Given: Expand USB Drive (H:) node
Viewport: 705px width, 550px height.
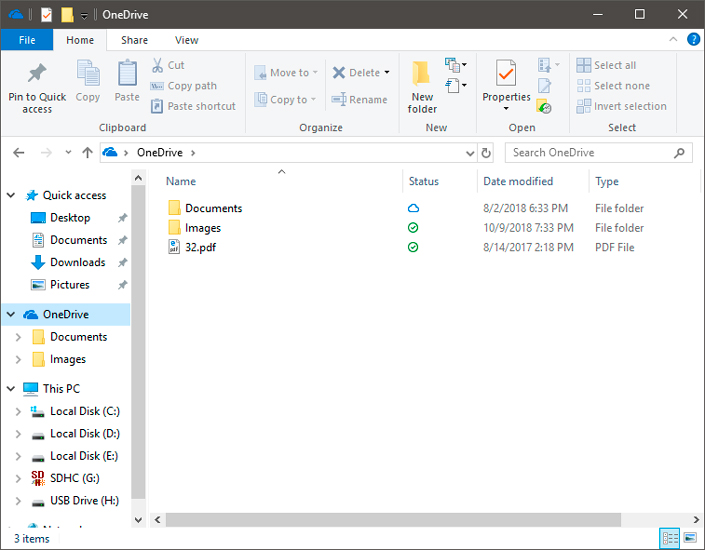Looking at the screenshot, I should (x=18, y=501).
